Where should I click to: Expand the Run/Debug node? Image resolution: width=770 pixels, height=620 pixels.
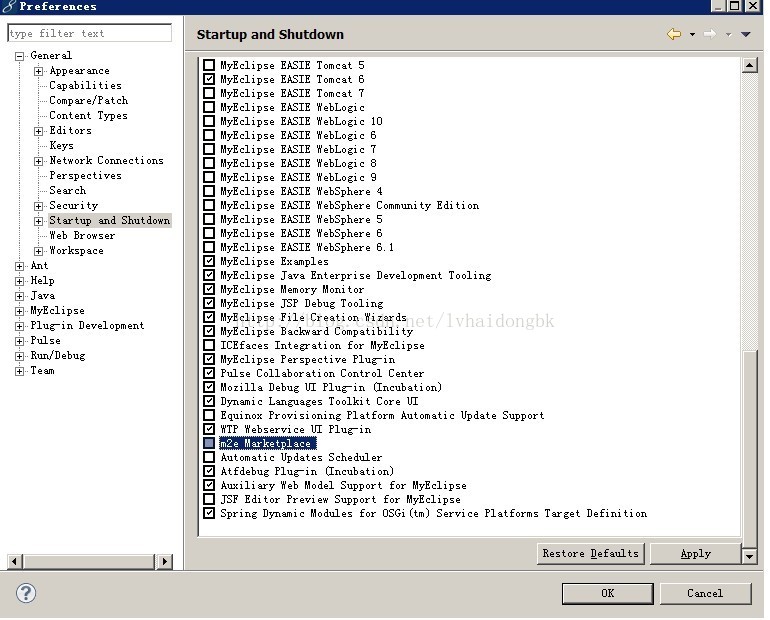(19, 356)
